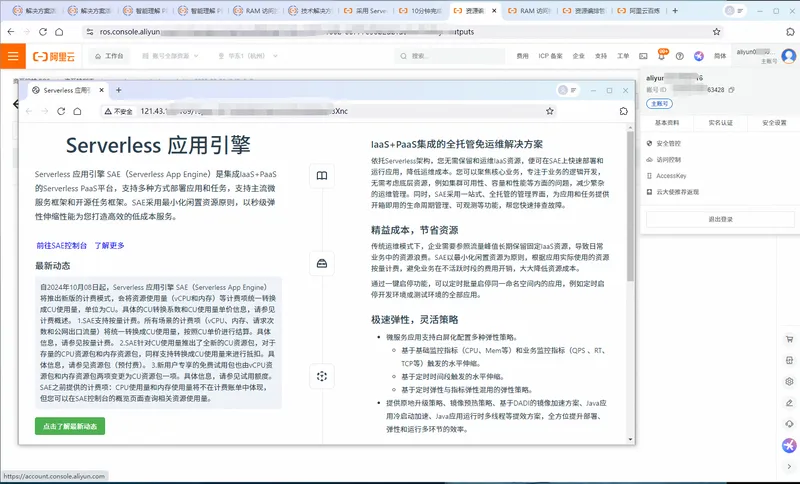This screenshot has height=484, width=800.
Task: Open the notifications bell with 99+ badge
Action: click(x=662, y=55)
